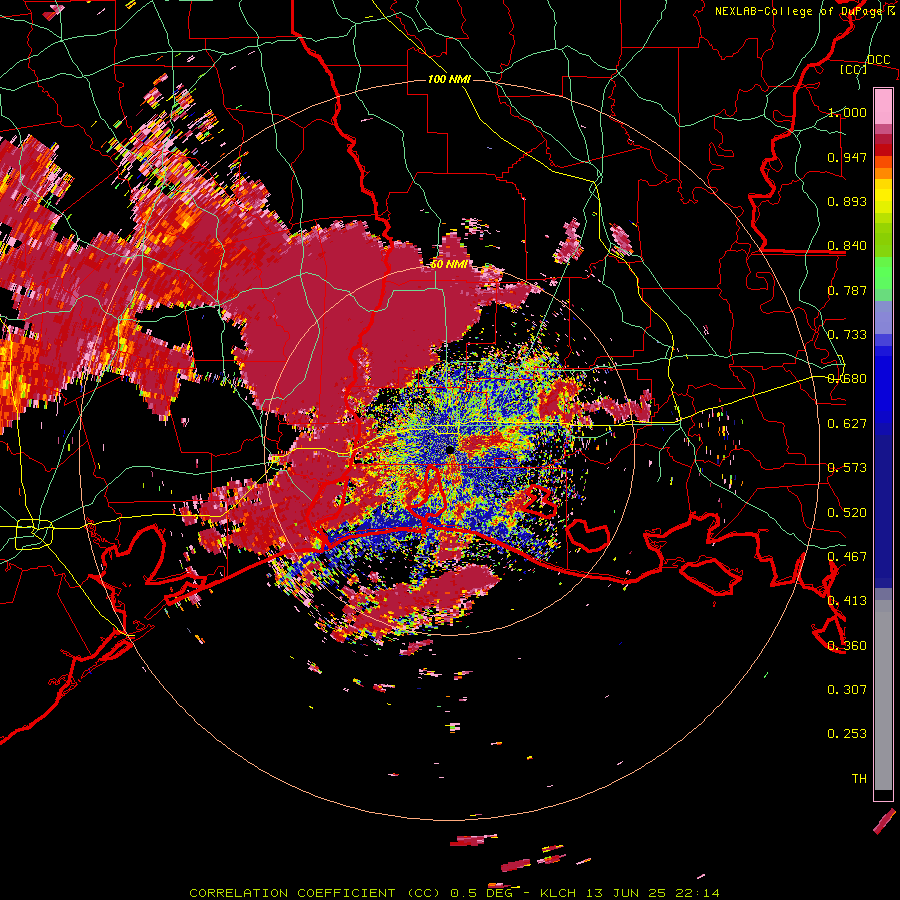The height and width of the screenshot is (900, 900).
Task: Click the CORRELATION COEFFICIENT (CC) caption title
Action: pos(315,893)
